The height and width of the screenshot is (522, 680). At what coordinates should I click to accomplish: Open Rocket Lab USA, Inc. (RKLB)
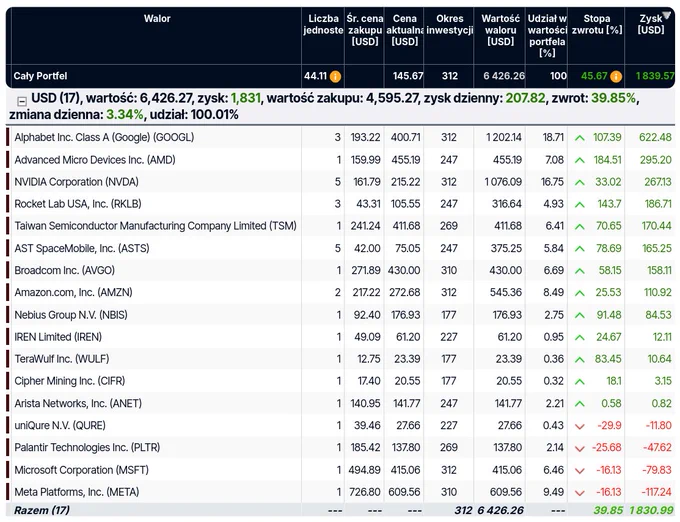click(78, 204)
